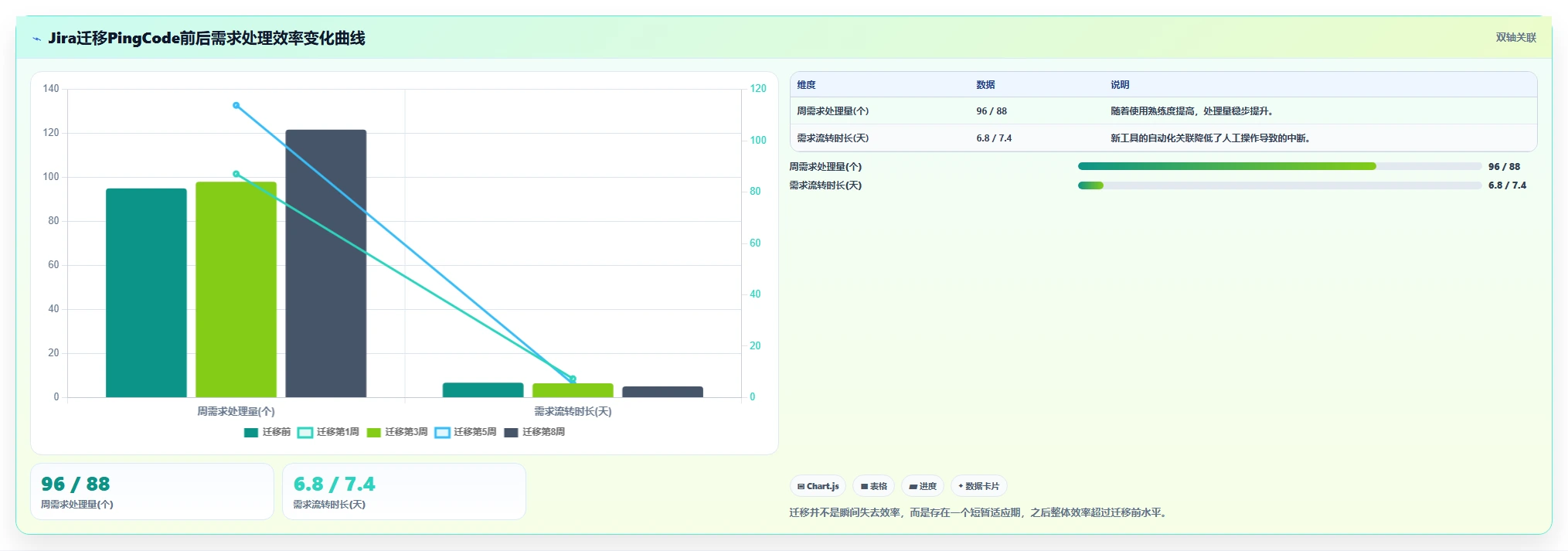Click the 周需求处理量(个) x-axis category label
The image size is (1568, 551).
(236, 411)
